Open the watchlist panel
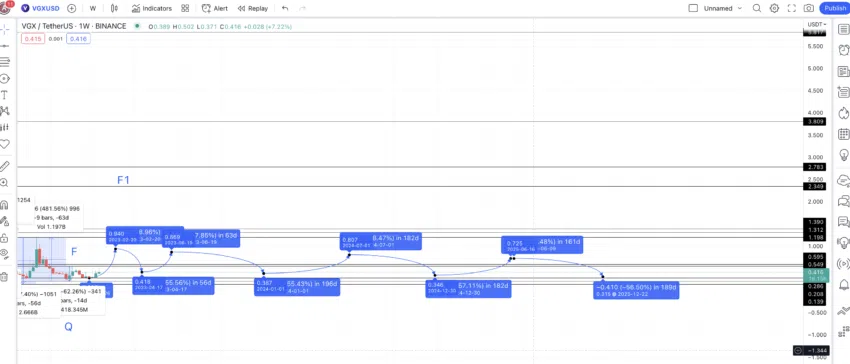 tap(843, 29)
